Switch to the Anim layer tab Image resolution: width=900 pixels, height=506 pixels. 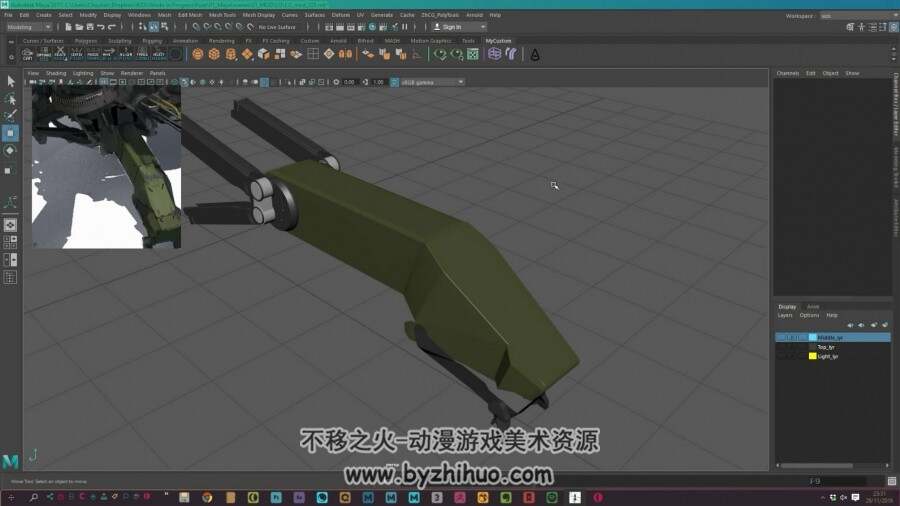pyautogui.click(x=813, y=306)
